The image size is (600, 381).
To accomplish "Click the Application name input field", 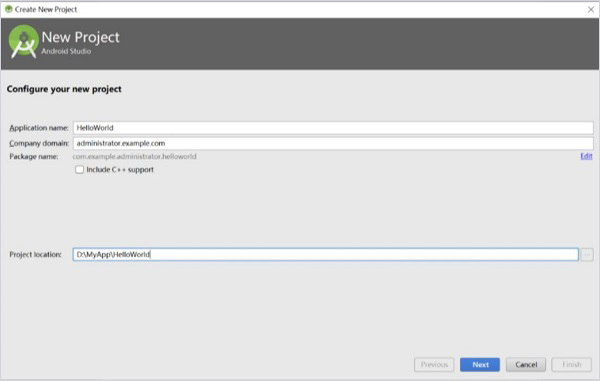I will pyautogui.click(x=333, y=128).
